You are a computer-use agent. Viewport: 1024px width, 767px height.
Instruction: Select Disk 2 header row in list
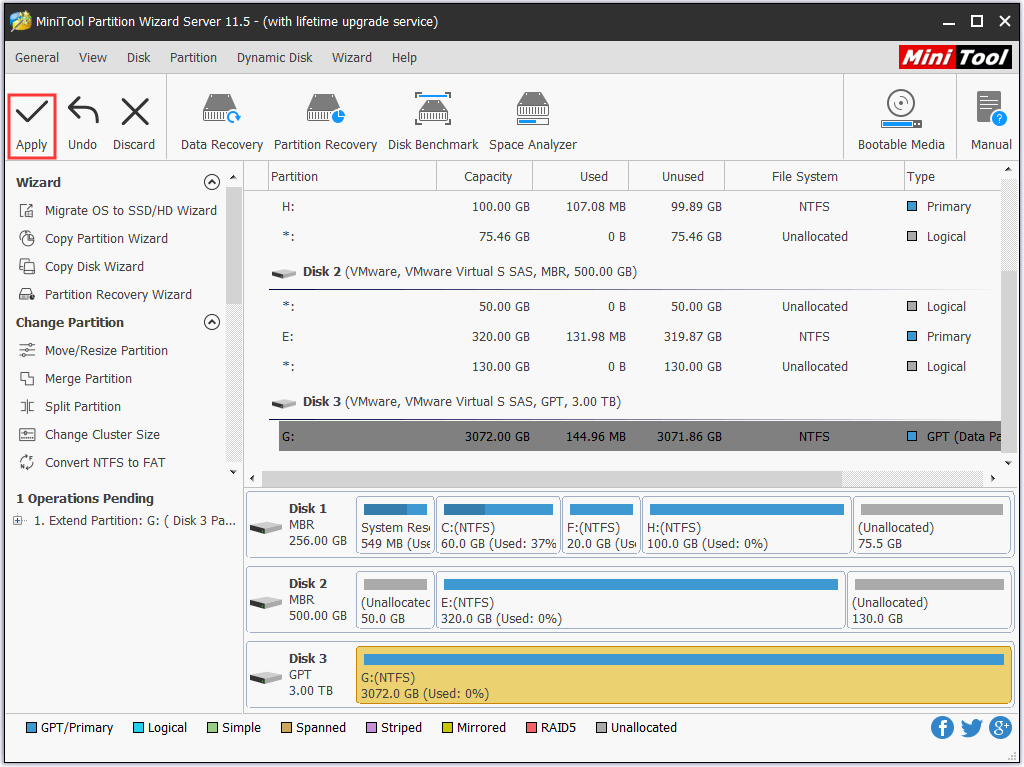635,272
